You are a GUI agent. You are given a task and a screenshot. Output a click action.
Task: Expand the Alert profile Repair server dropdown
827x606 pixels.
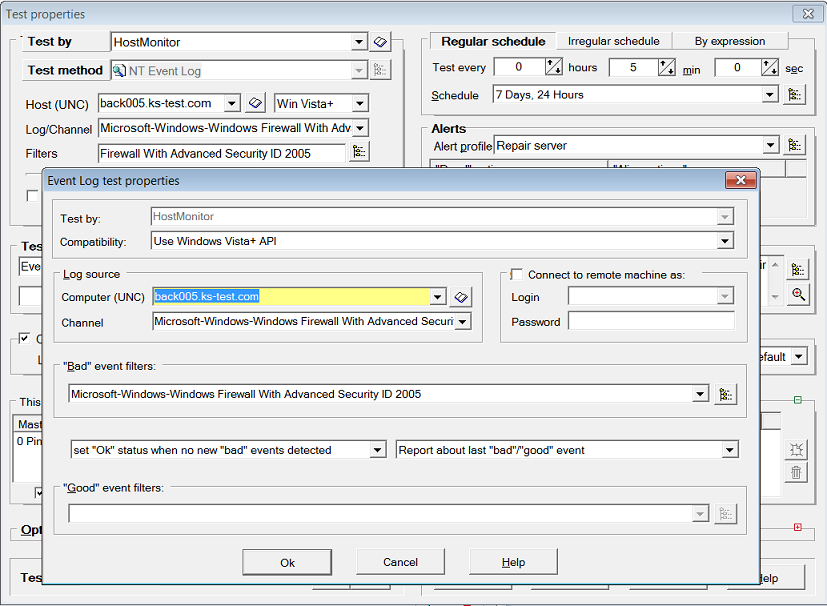point(771,145)
